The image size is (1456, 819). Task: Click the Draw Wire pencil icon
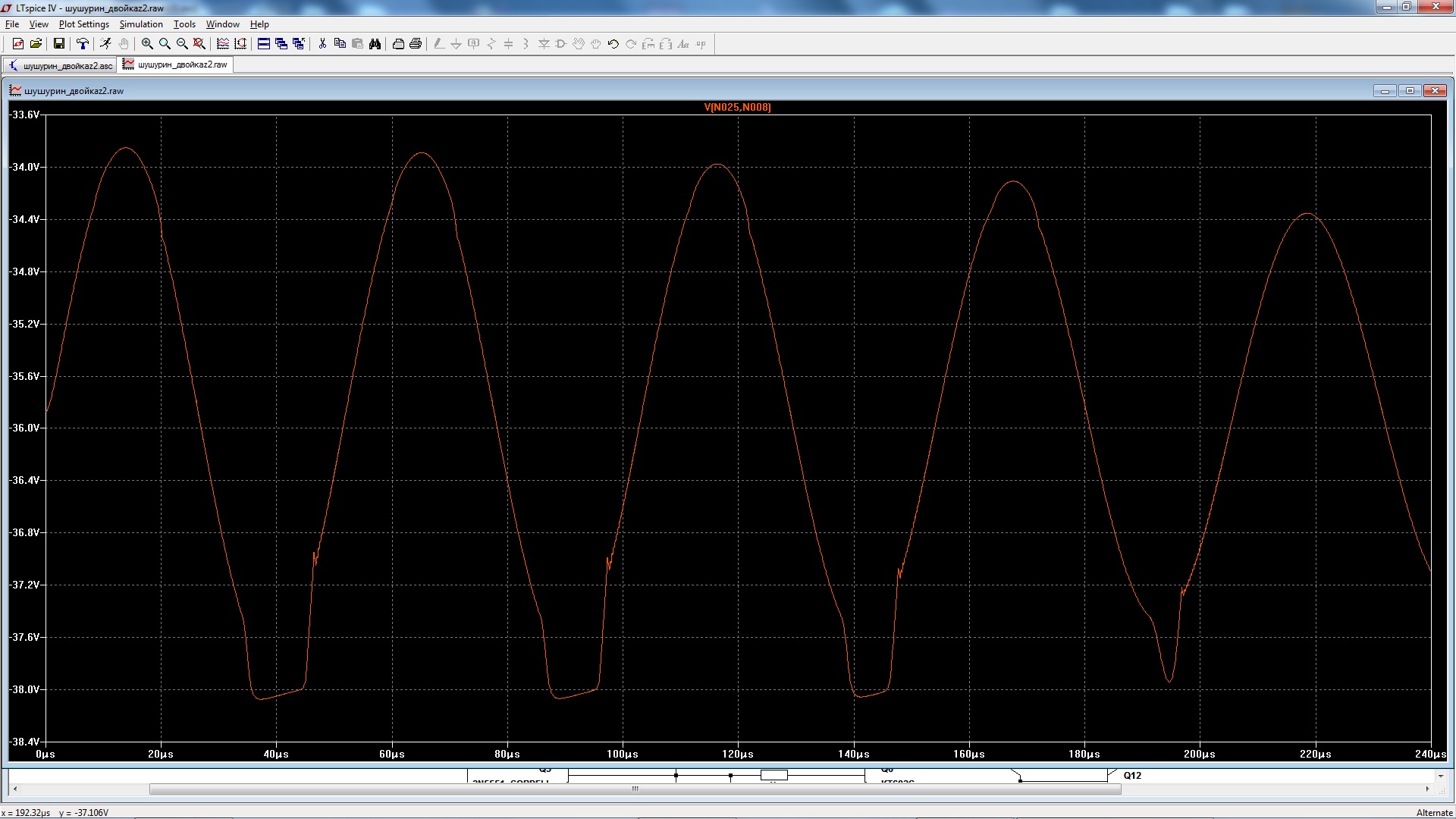click(439, 44)
